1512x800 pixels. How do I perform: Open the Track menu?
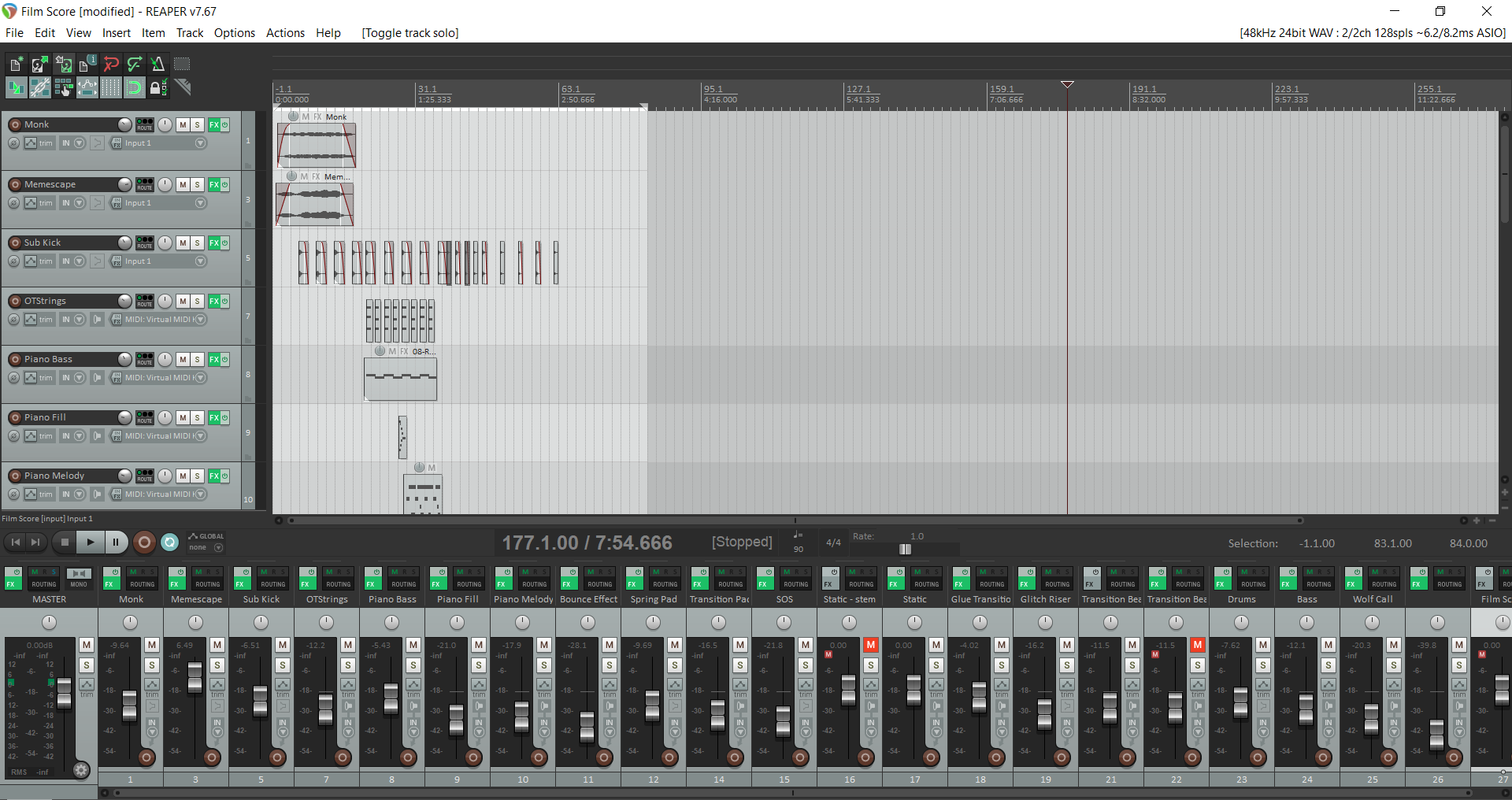[x=189, y=33]
